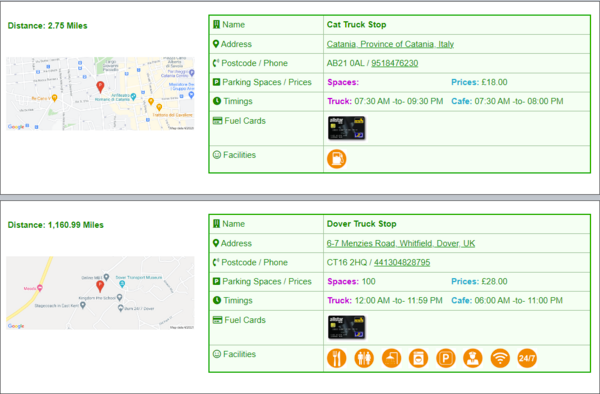Open the Dover Truck Stop map thumbnail
Image resolution: width=600 pixels, height=394 pixels.
coord(100,293)
